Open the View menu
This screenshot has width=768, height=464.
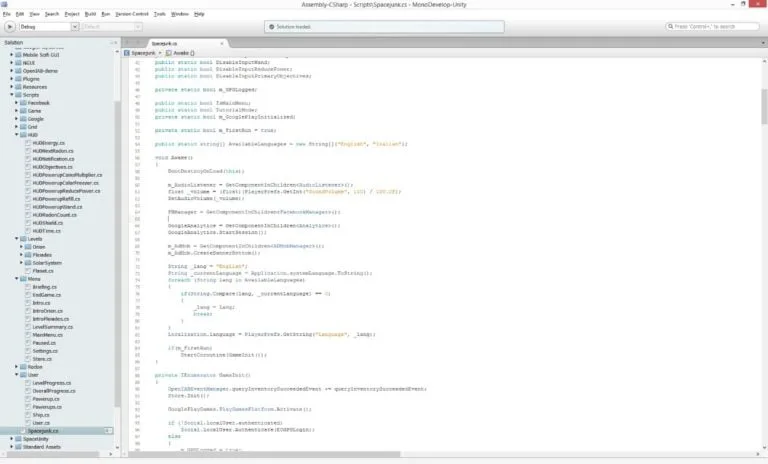tap(34, 14)
